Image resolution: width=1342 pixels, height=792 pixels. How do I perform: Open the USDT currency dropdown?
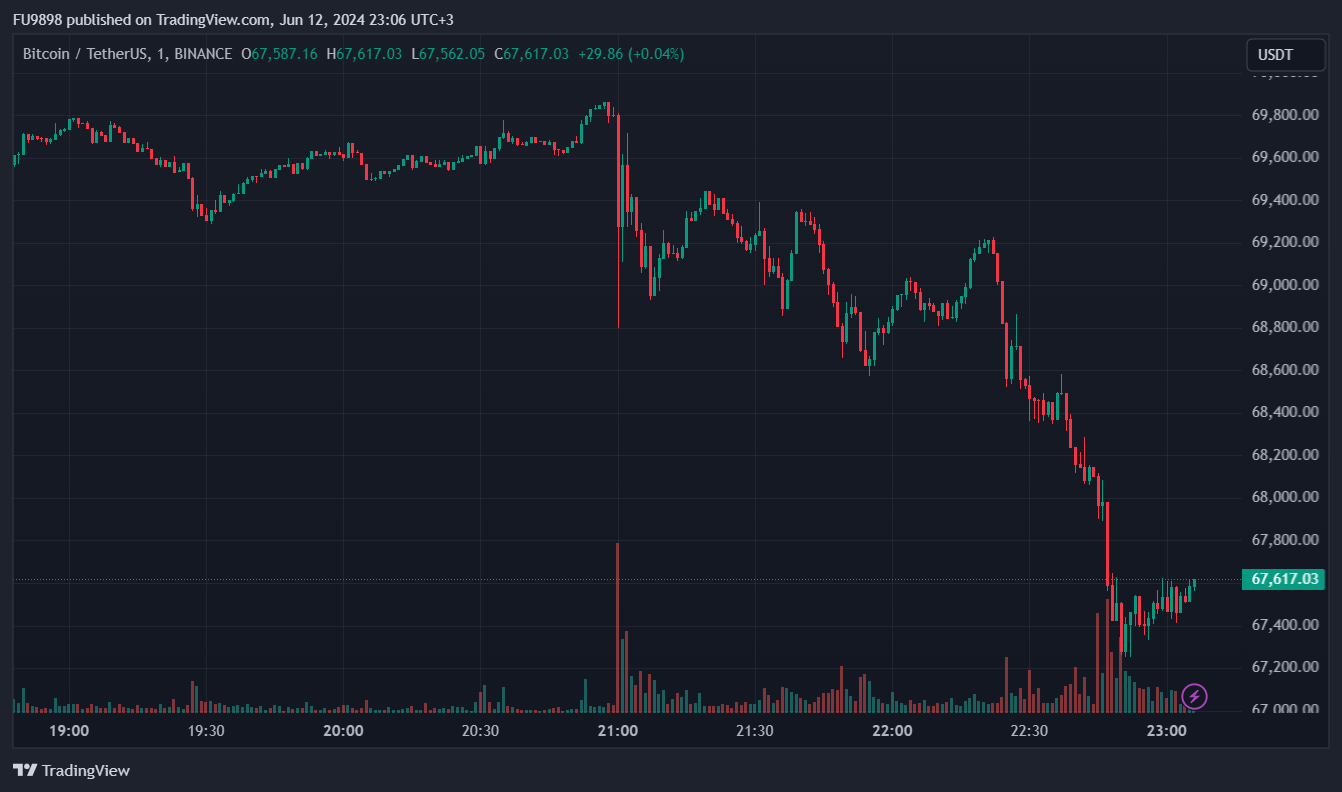pos(1285,55)
